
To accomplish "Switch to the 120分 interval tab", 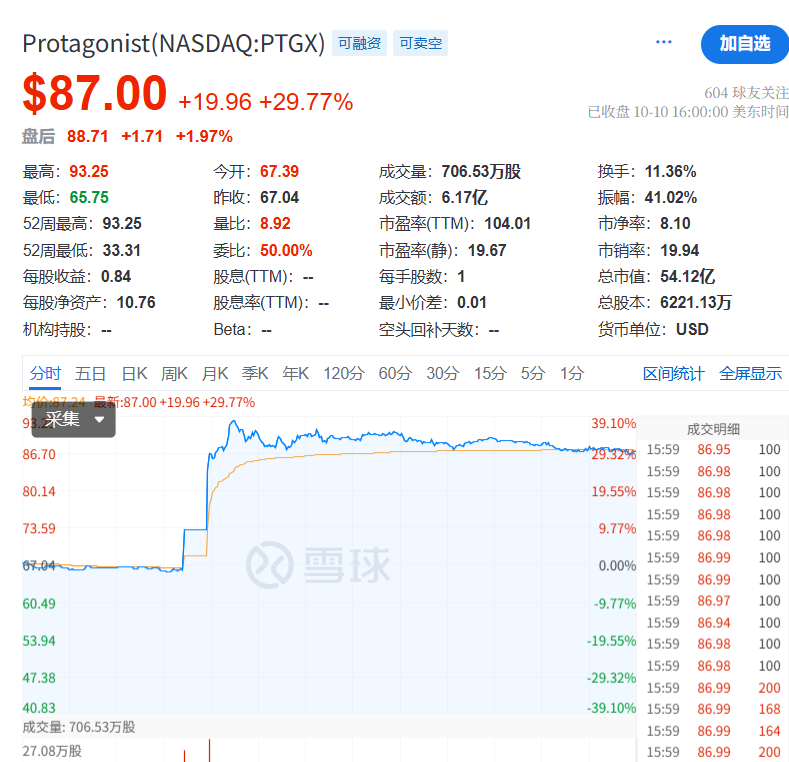I will pyautogui.click(x=343, y=373).
